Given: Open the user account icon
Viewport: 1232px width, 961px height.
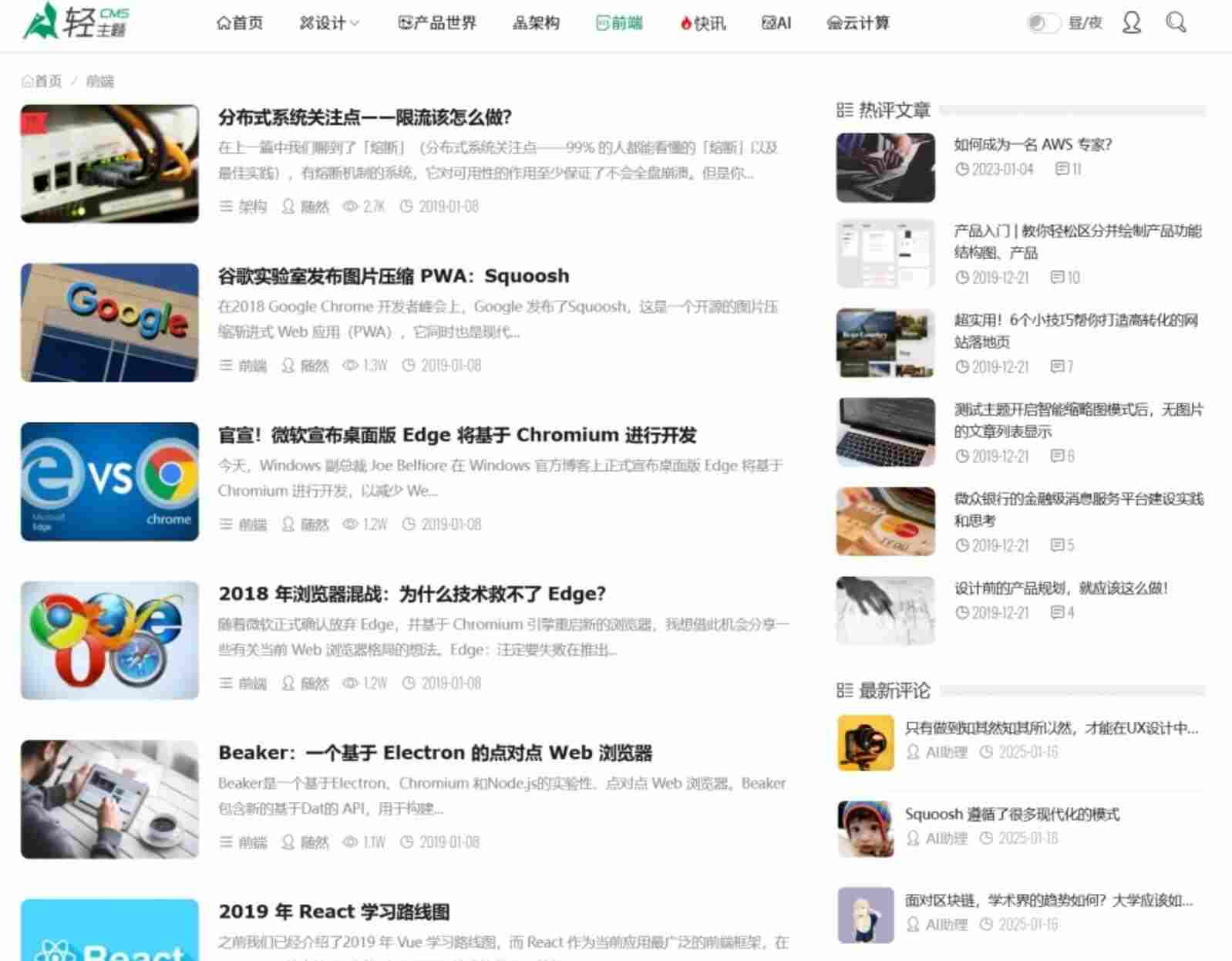Looking at the screenshot, I should click(x=1131, y=22).
